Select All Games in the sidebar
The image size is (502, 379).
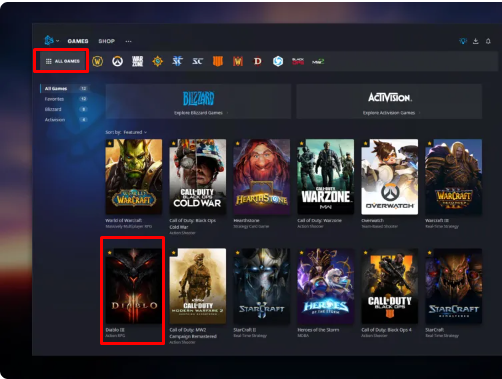(64, 89)
